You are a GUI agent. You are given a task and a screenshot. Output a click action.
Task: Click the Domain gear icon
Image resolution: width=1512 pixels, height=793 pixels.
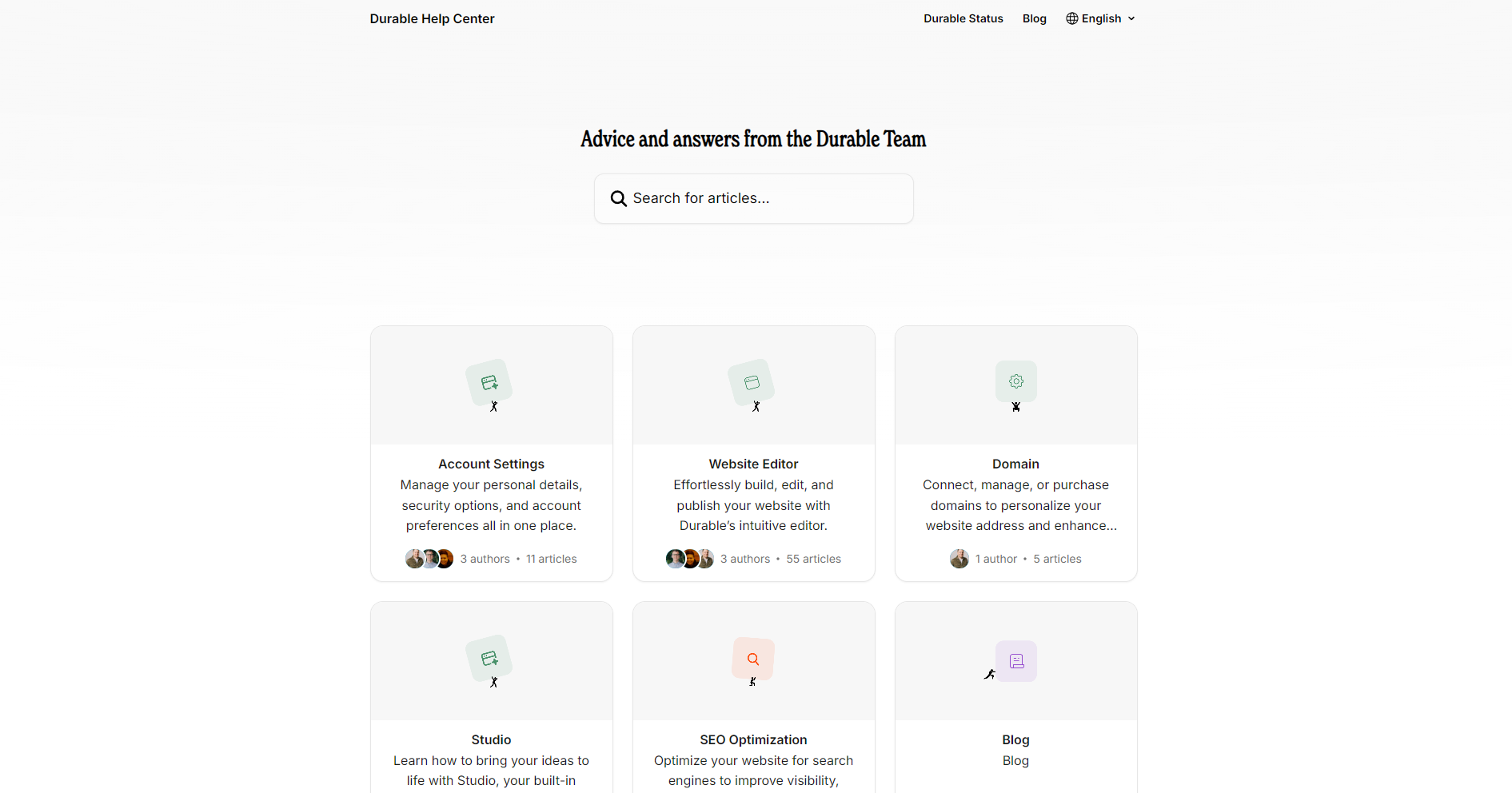1015,381
